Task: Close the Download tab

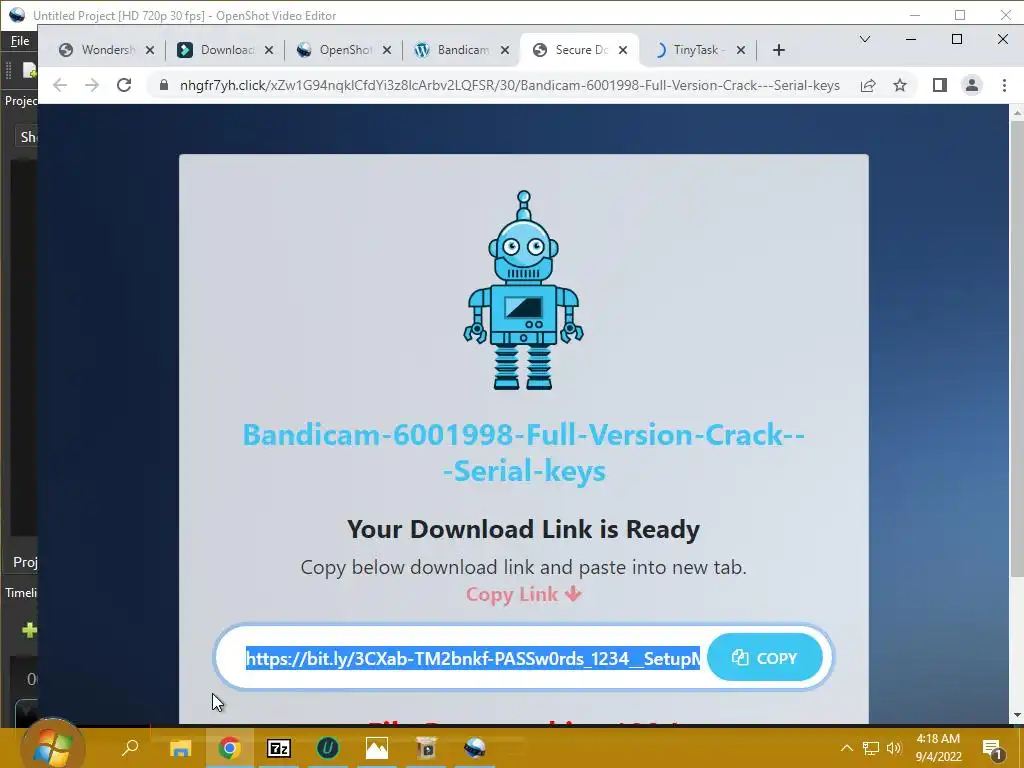Action: (x=268, y=50)
